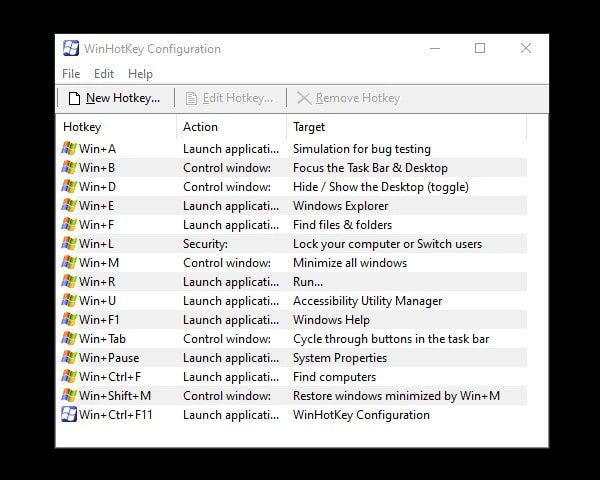600x480 pixels.
Task: Click the Windows flag icon beside Win+F
Action: [69, 225]
